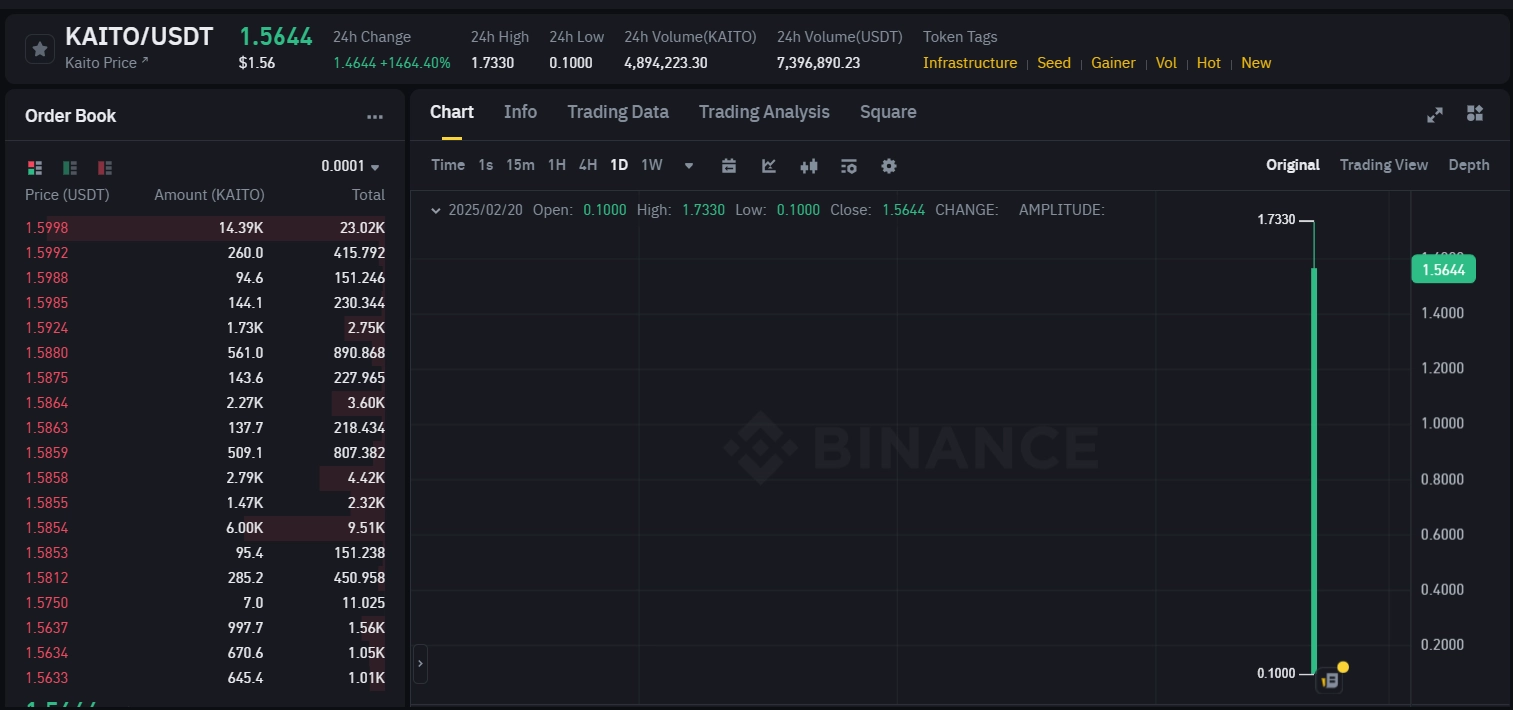Switch to the Trading Analysis tab

point(763,112)
